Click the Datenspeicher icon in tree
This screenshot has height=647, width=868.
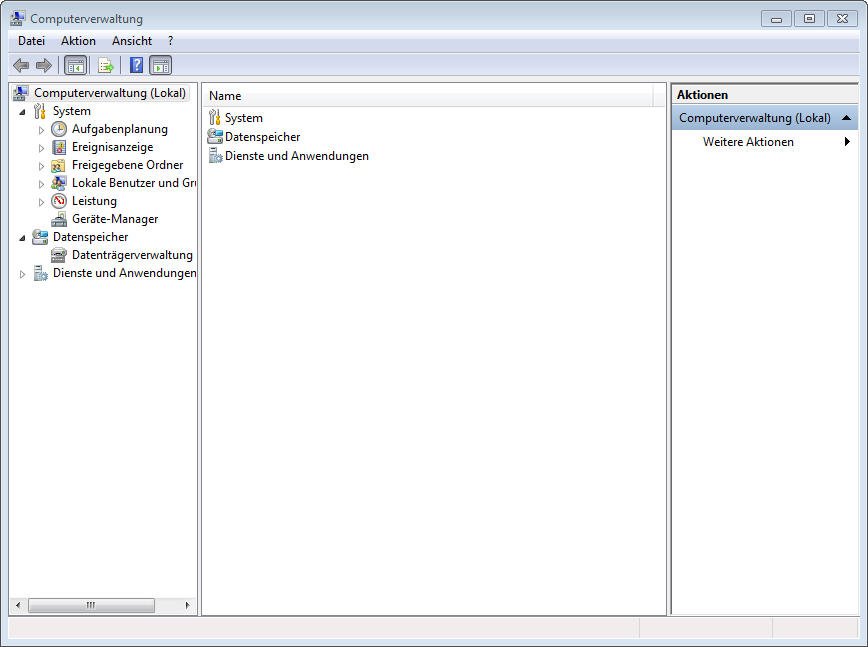click(x=40, y=237)
